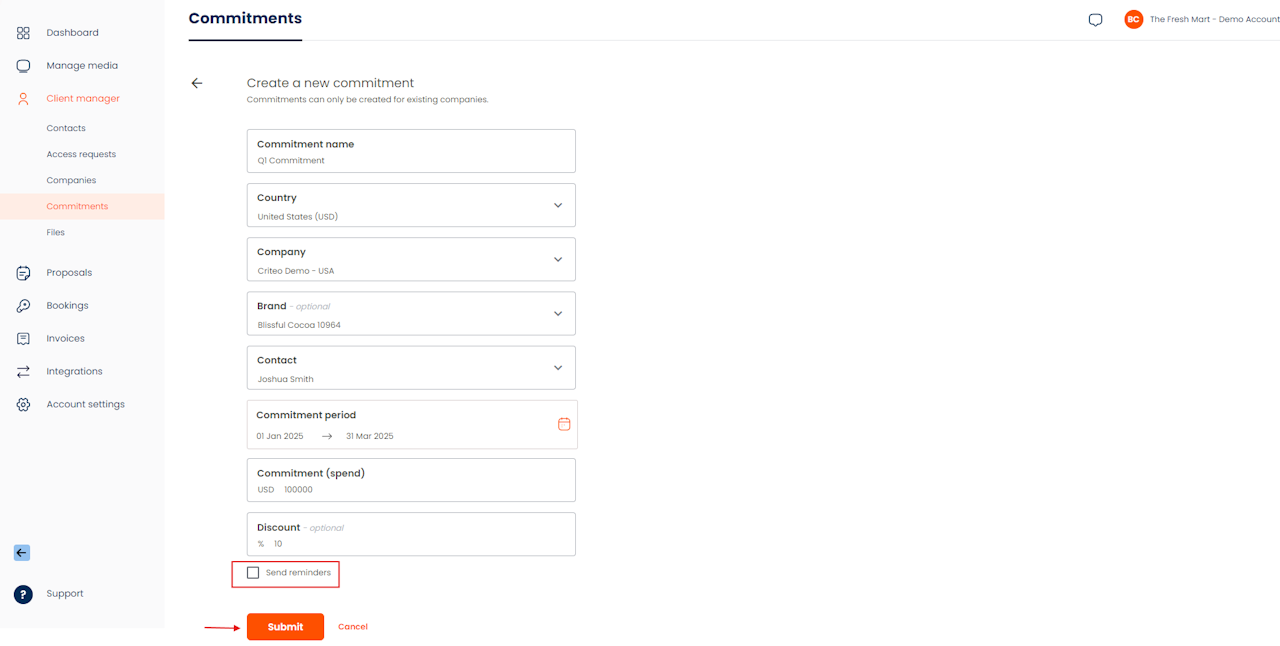The height and width of the screenshot is (646, 1280).
Task: Go back using the back arrow
Action: click(197, 83)
